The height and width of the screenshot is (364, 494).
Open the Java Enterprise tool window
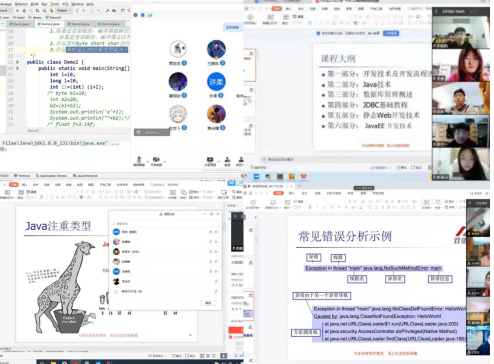coord(85,176)
